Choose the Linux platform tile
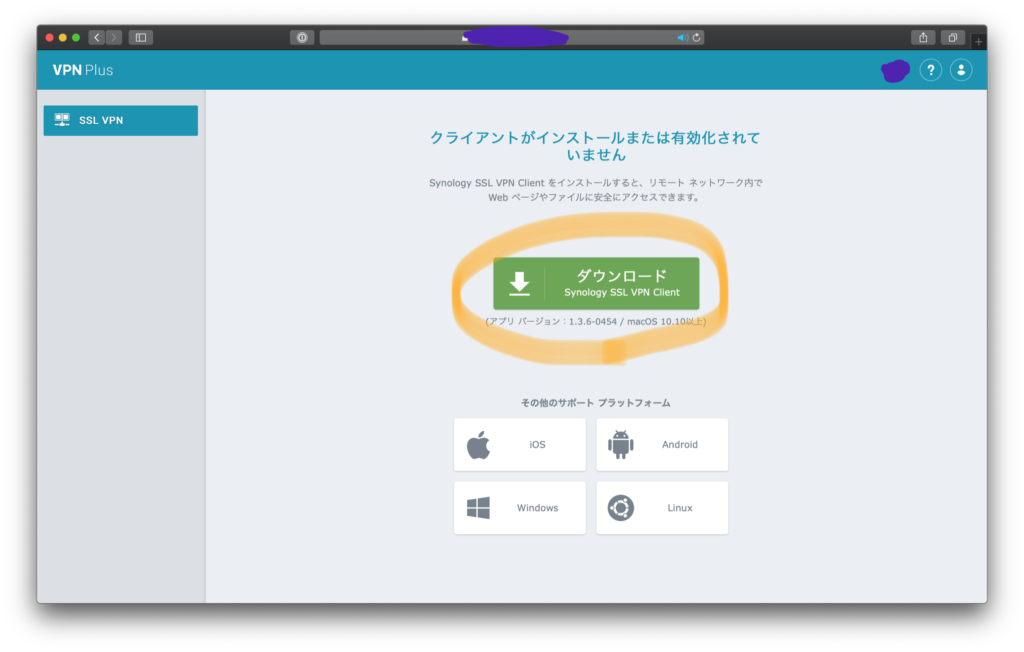Viewport: 1024px width, 652px height. (662, 508)
